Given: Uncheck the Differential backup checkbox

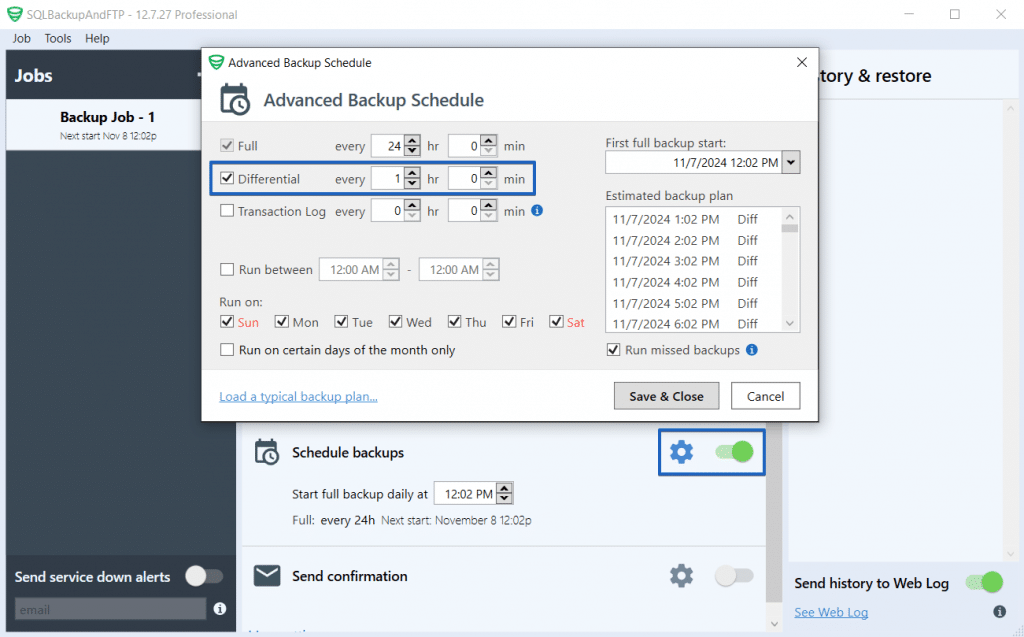Looking at the screenshot, I should tap(227, 179).
